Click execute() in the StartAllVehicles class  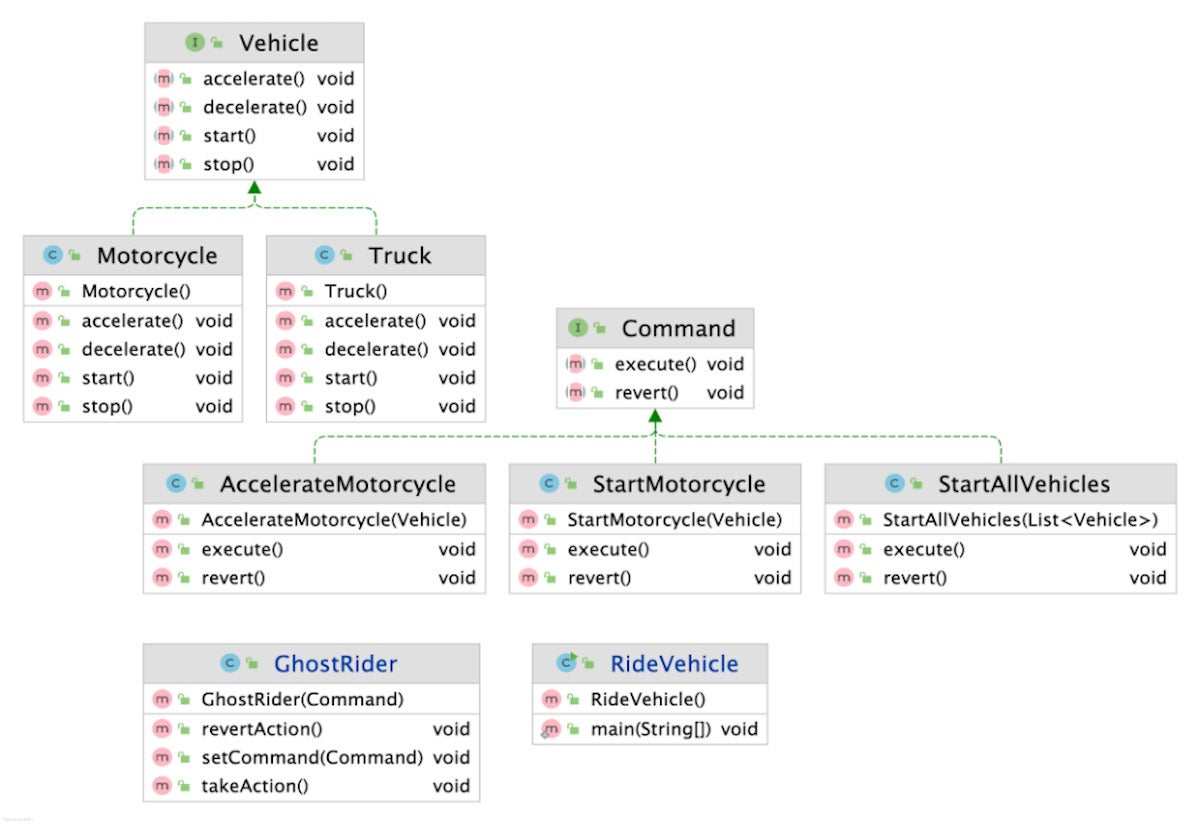(925, 549)
